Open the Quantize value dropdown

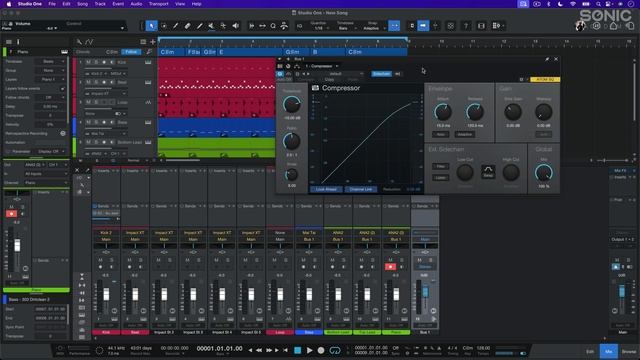319,28
